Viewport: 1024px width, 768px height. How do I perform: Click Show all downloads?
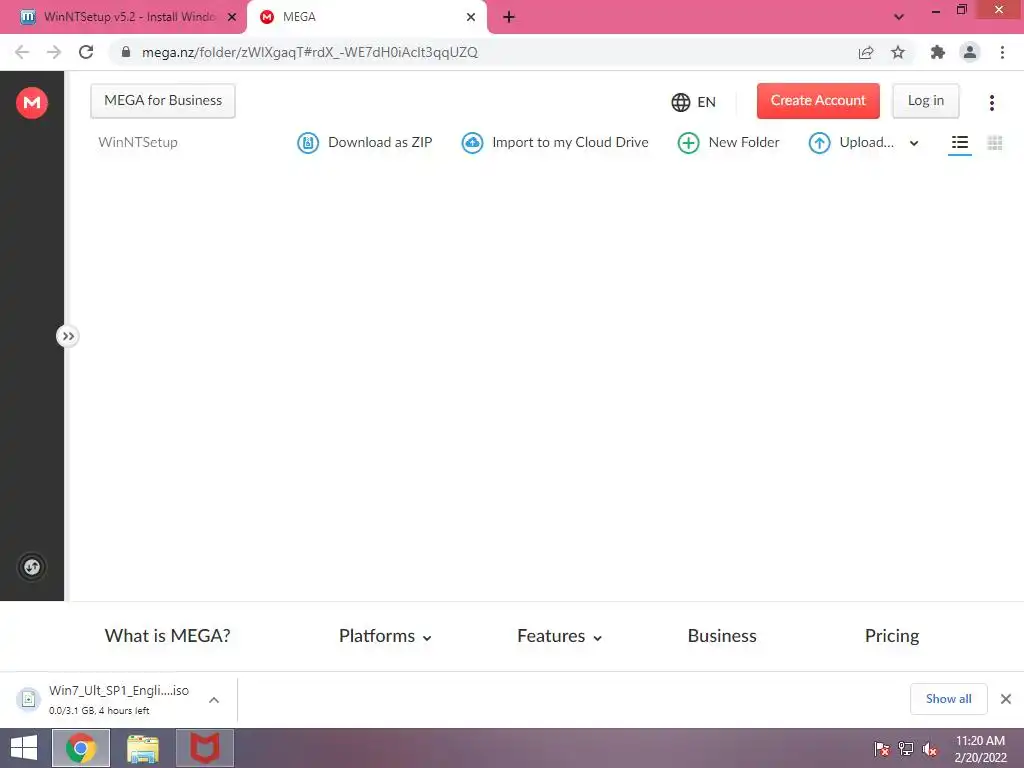click(948, 699)
